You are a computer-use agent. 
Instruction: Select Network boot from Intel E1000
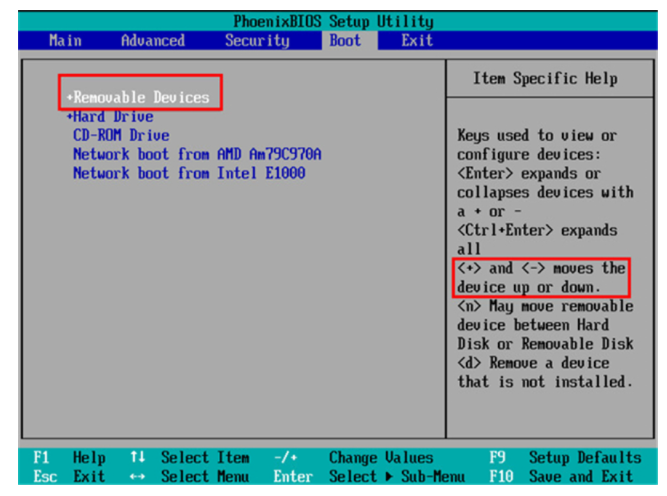(x=189, y=173)
